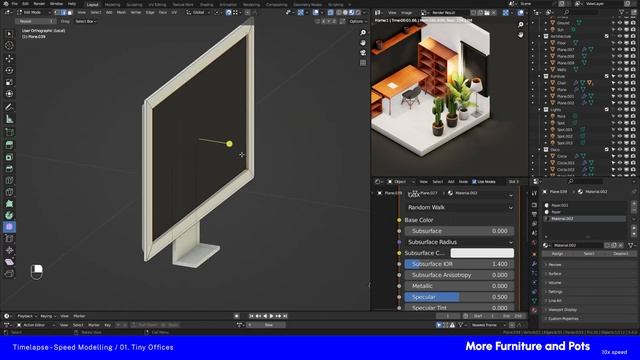Viewport: 640px width, 360px height.
Task: Expand Subsurface Radius socket
Action: click(459, 242)
